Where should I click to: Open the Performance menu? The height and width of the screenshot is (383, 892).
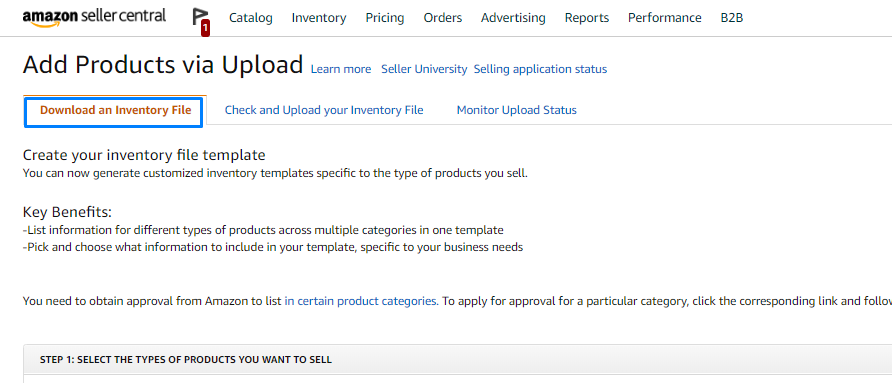pos(664,18)
